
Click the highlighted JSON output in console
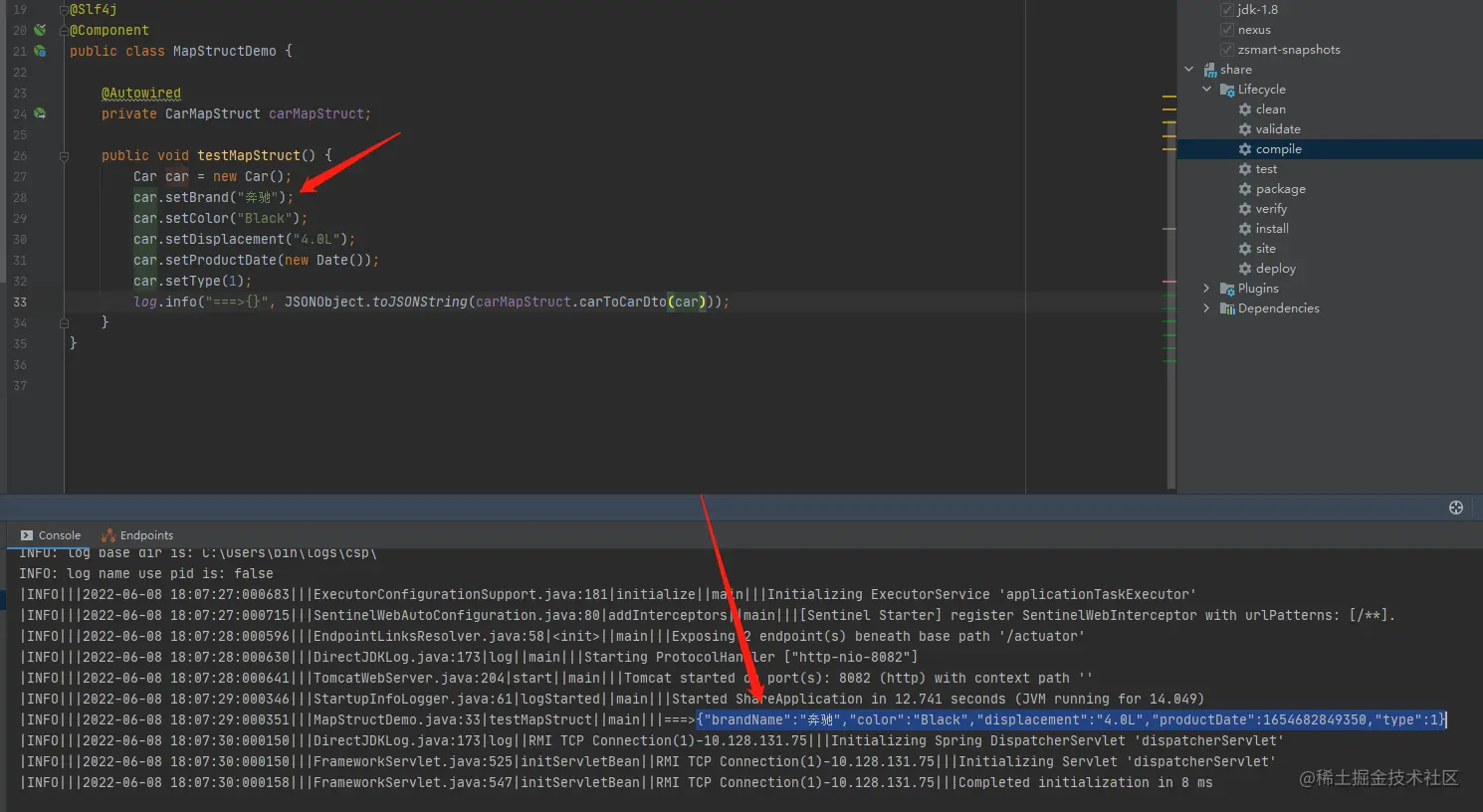pyautogui.click(x=1071, y=719)
